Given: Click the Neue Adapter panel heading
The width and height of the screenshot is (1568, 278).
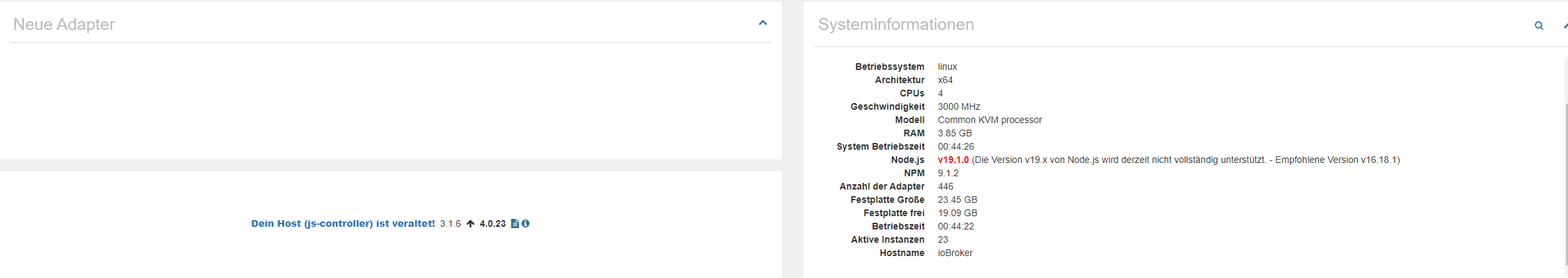Looking at the screenshot, I should (64, 25).
